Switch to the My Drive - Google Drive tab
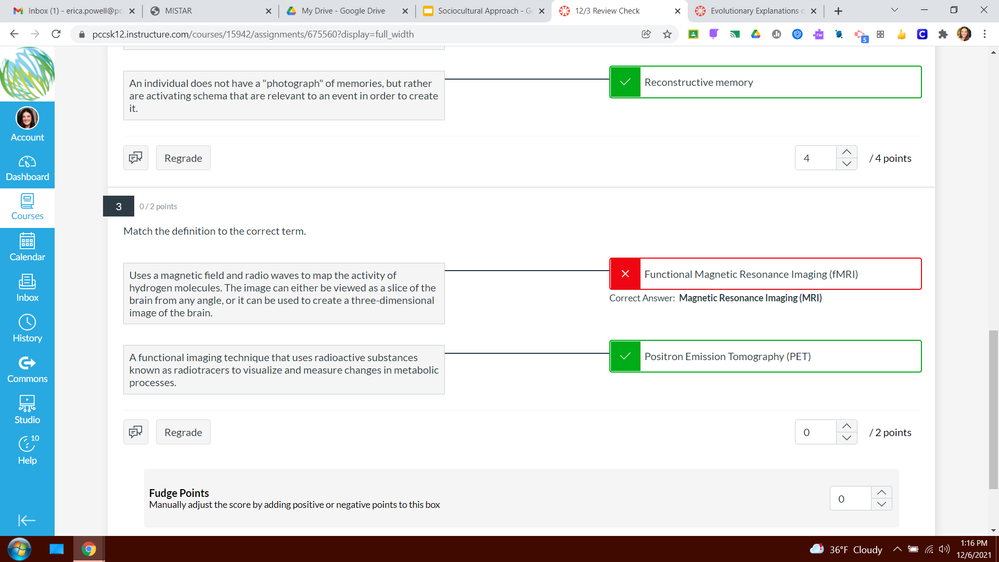 pos(344,11)
